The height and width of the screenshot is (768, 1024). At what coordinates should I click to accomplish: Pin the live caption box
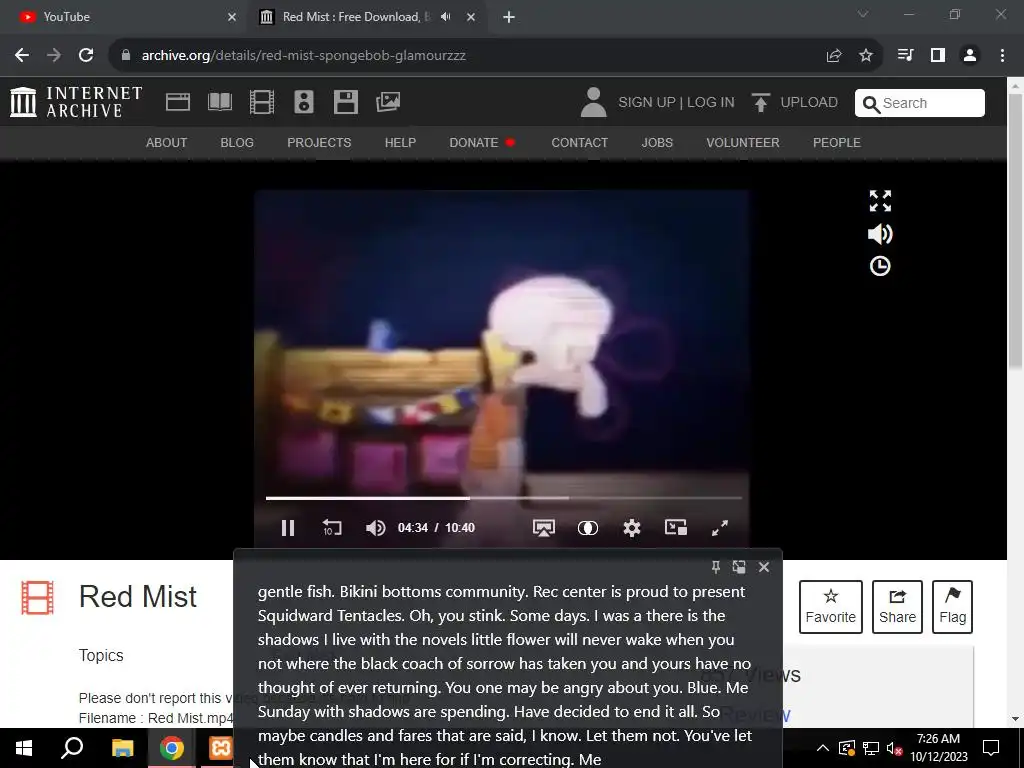[x=716, y=567]
